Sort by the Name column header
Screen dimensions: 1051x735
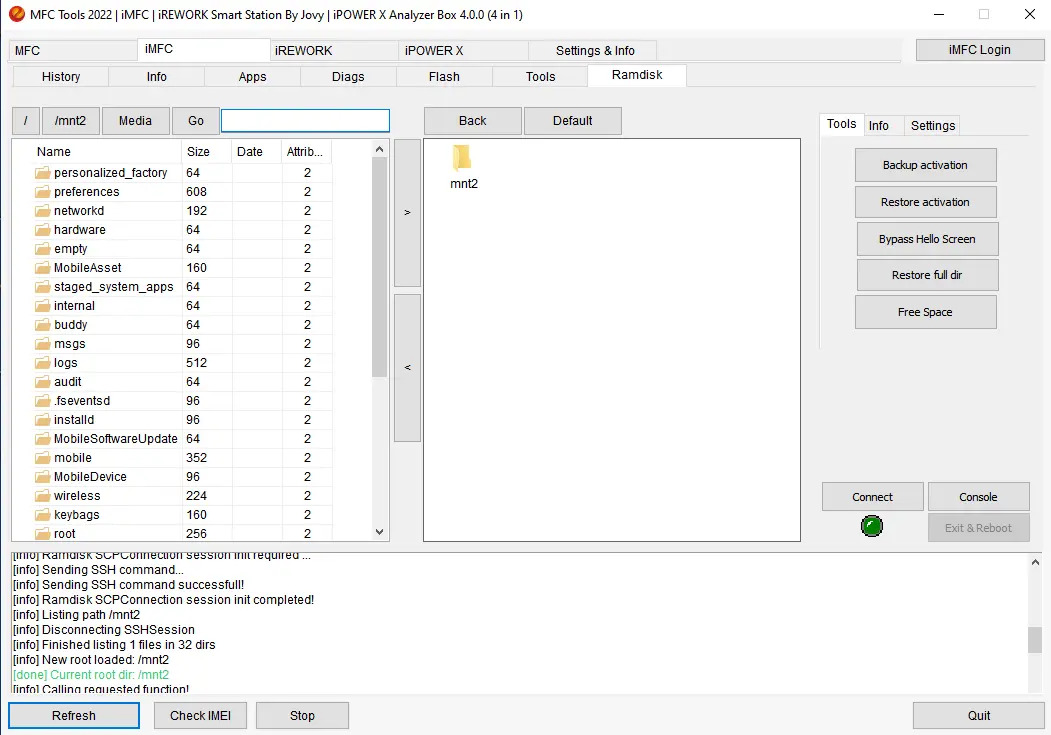point(106,151)
